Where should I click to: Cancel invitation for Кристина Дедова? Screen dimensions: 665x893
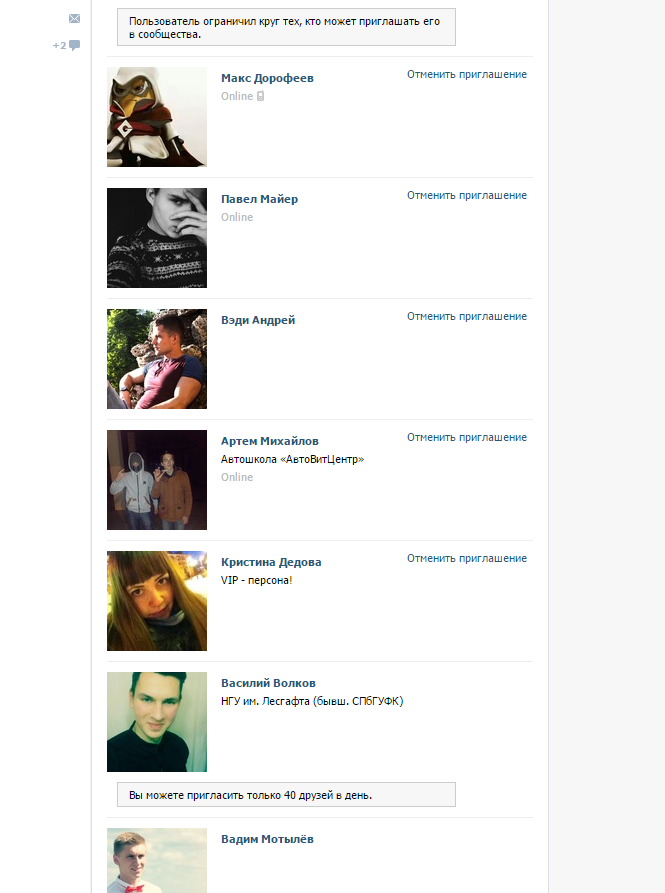tap(467, 558)
